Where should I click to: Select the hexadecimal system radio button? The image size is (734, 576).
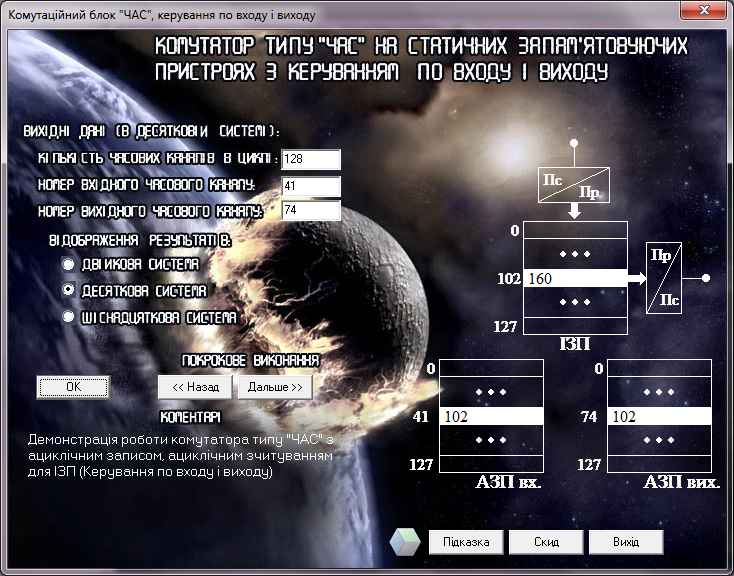click(x=68, y=317)
